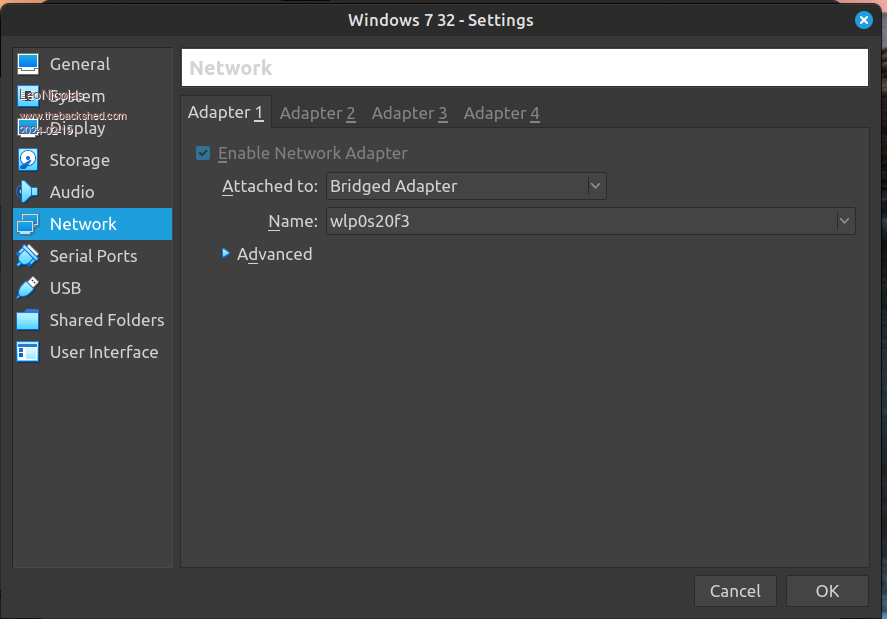This screenshot has height=619, width=887.
Task: Open Serial Ports via its connector icon
Action: pyautogui.click(x=28, y=256)
